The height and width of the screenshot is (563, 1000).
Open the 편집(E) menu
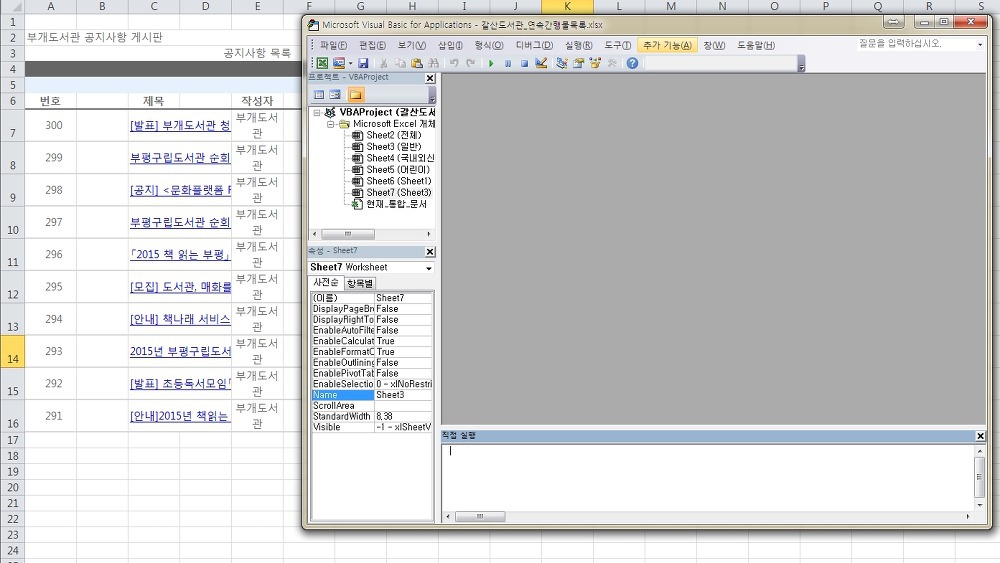(372, 45)
